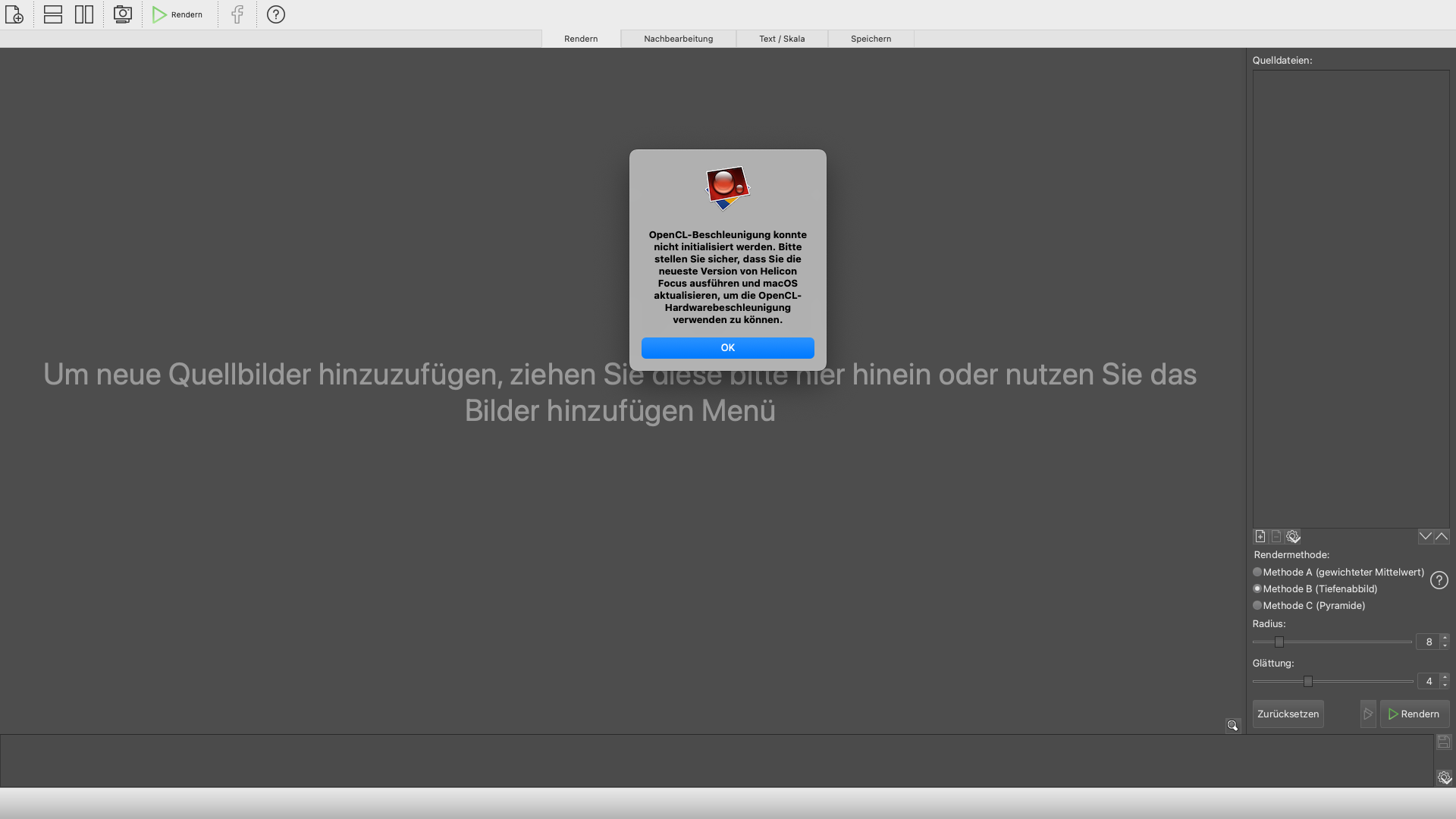Dismiss the OpenCL warning with OK
Viewport: 1456px width, 819px height.
pos(728,348)
